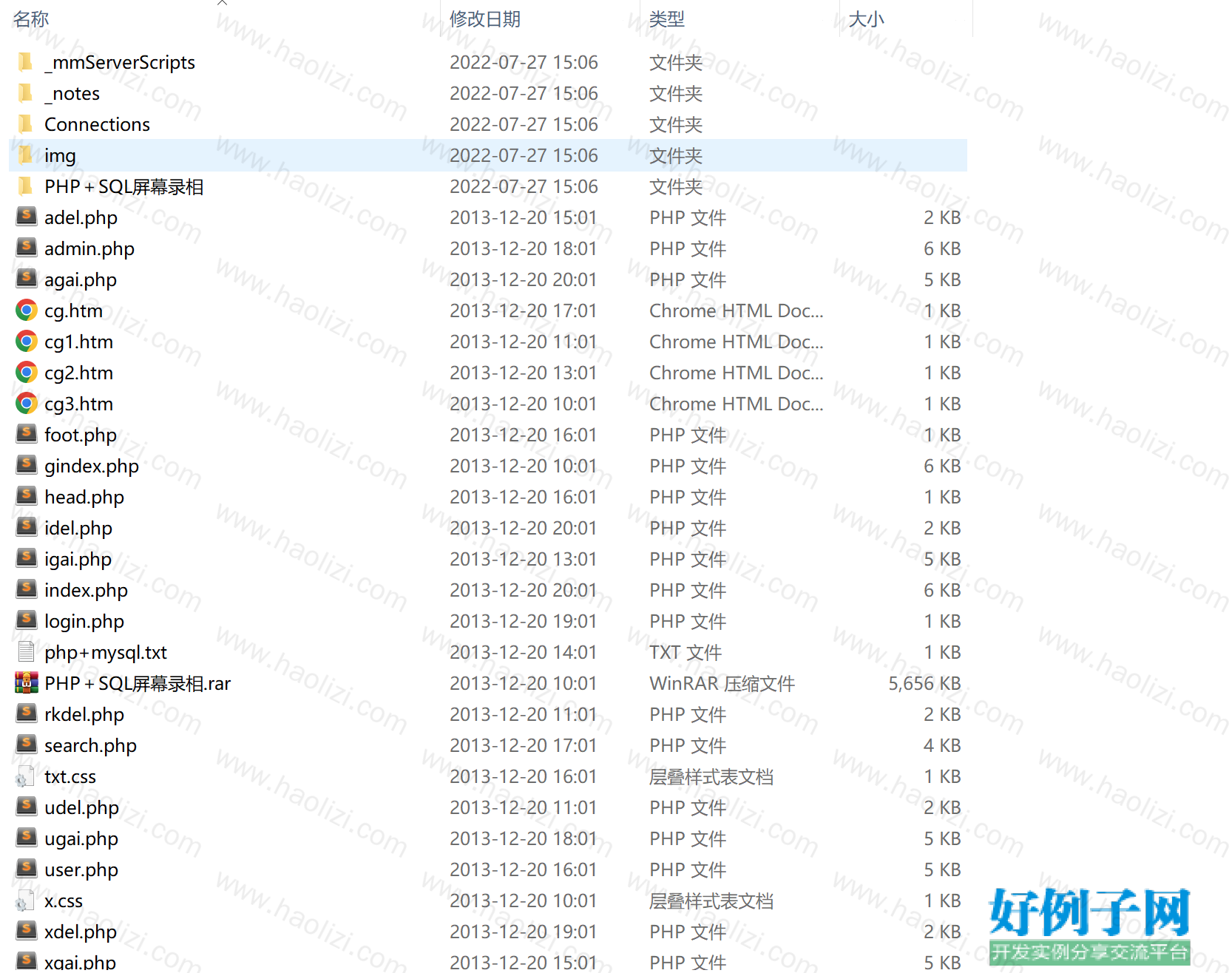This screenshot has height=973, width=1232.
Task: Click the Chrome icon for cg.htm
Action: 27,310
